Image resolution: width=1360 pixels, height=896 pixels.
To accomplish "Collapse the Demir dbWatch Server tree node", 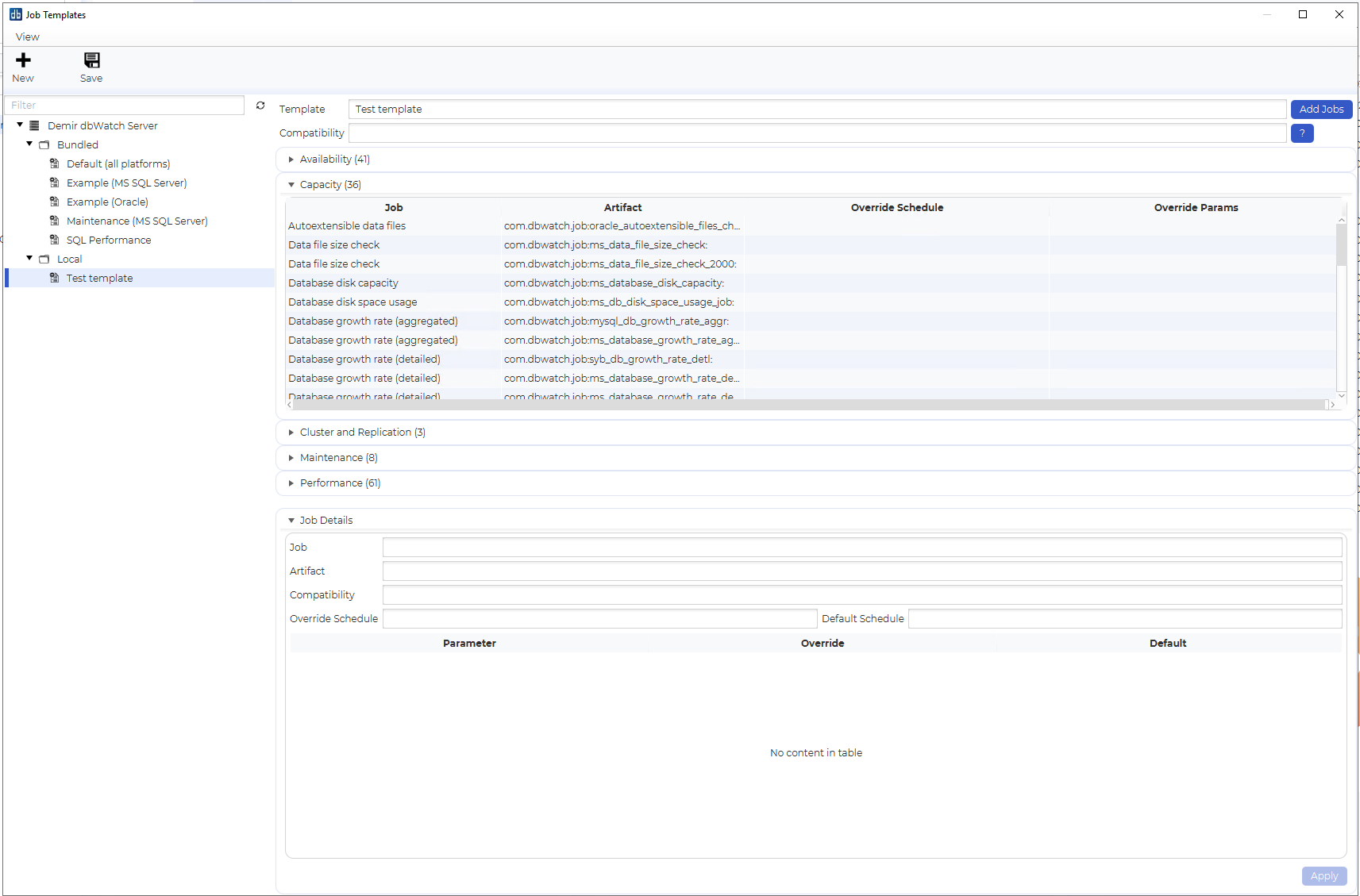I will coord(20,125).
